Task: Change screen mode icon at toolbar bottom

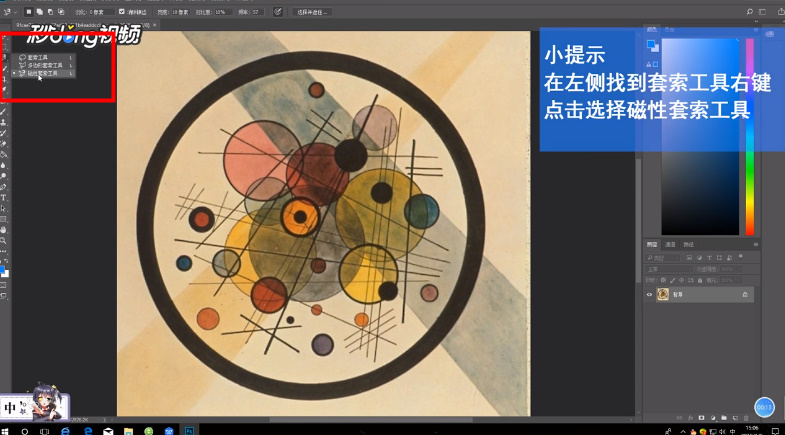Action: 4,296
